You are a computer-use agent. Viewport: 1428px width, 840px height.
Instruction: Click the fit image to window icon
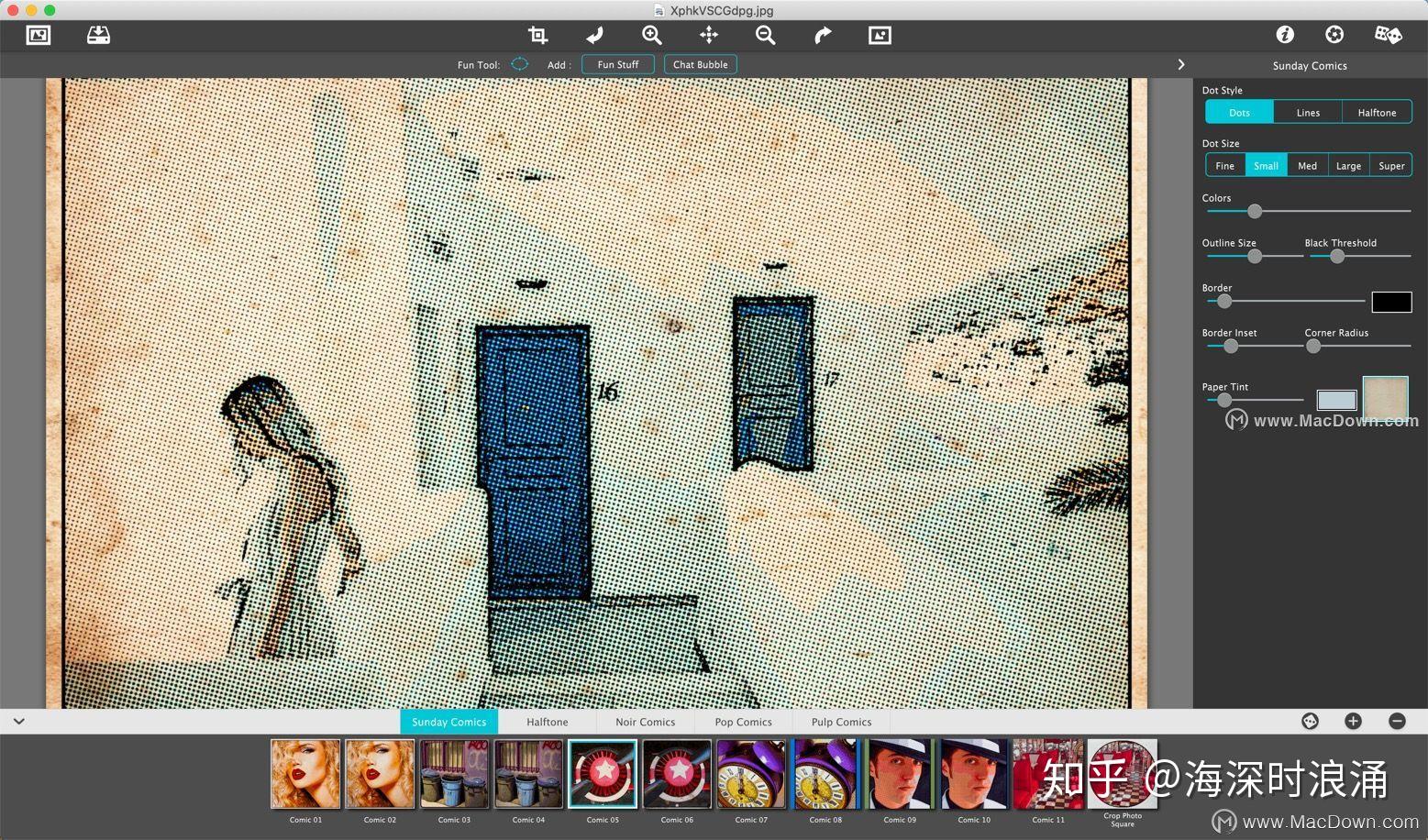(x=880, y=35)
